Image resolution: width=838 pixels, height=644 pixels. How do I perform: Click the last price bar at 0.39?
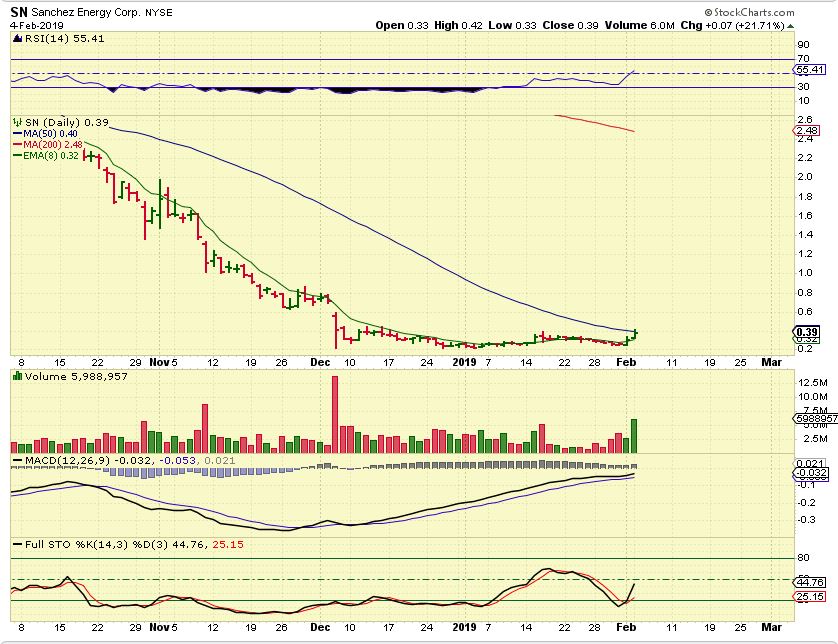(635, 335)
